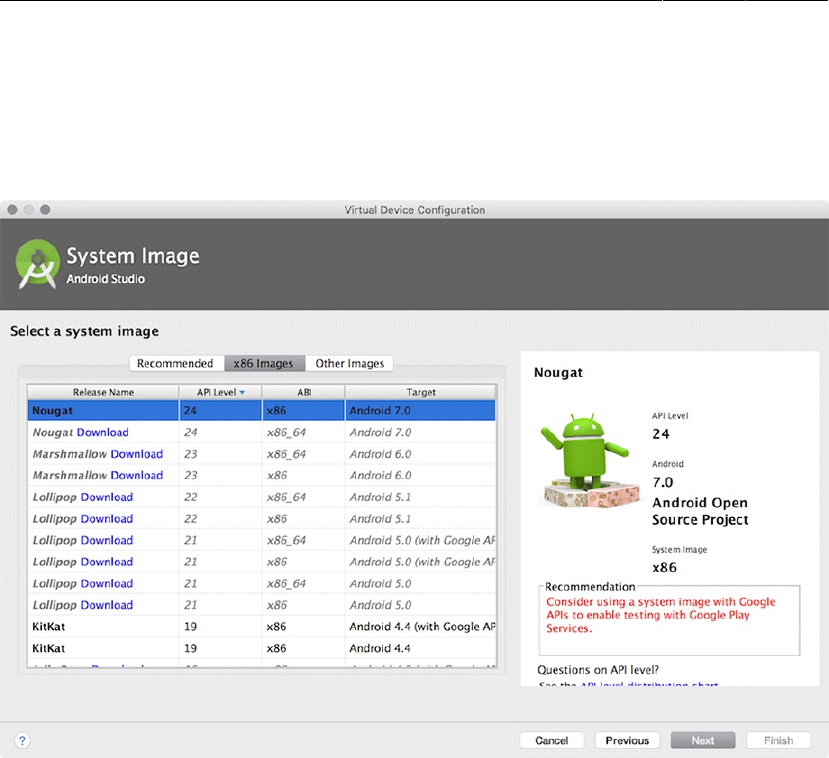Download Lollipop x86_64 plain Android 5.0 image
This screenshot has height=758, width=829.
(107, 584)
